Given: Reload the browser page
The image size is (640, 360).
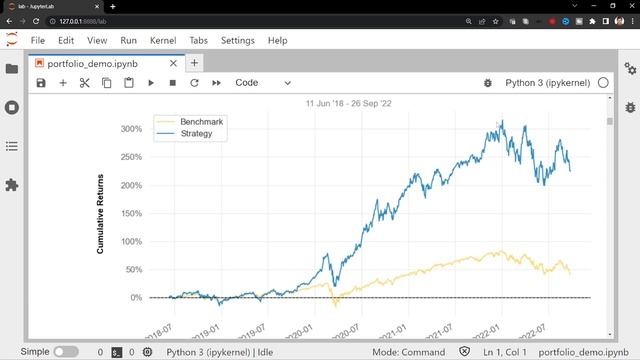Looking at the screenshot, I should tap(36, 21).
